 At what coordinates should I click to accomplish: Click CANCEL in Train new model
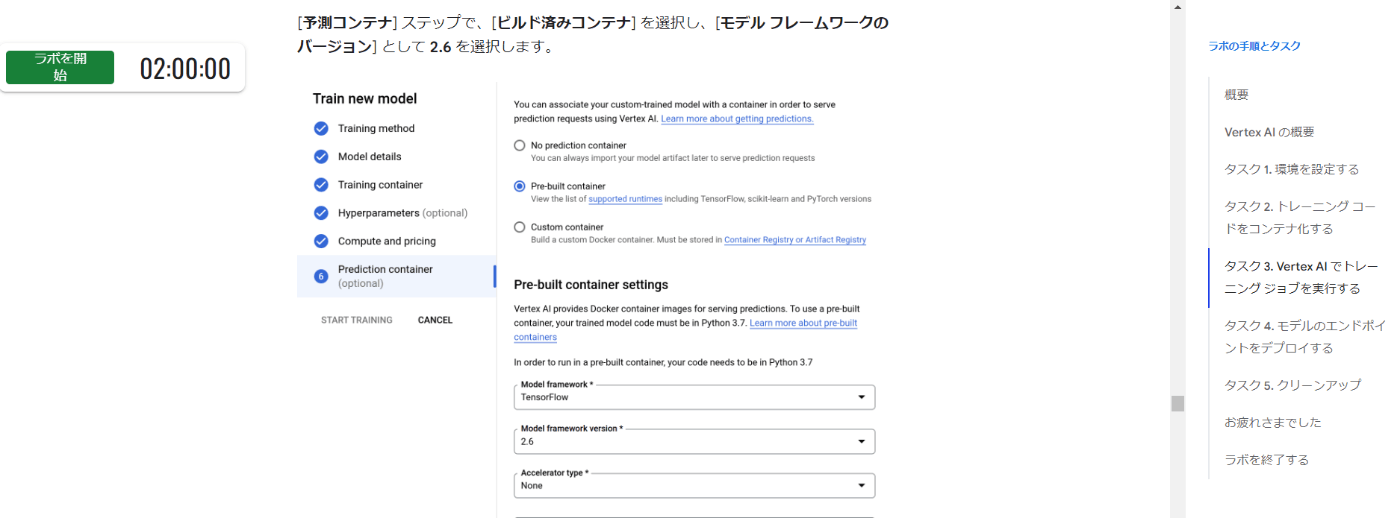(x=435, y=320)
